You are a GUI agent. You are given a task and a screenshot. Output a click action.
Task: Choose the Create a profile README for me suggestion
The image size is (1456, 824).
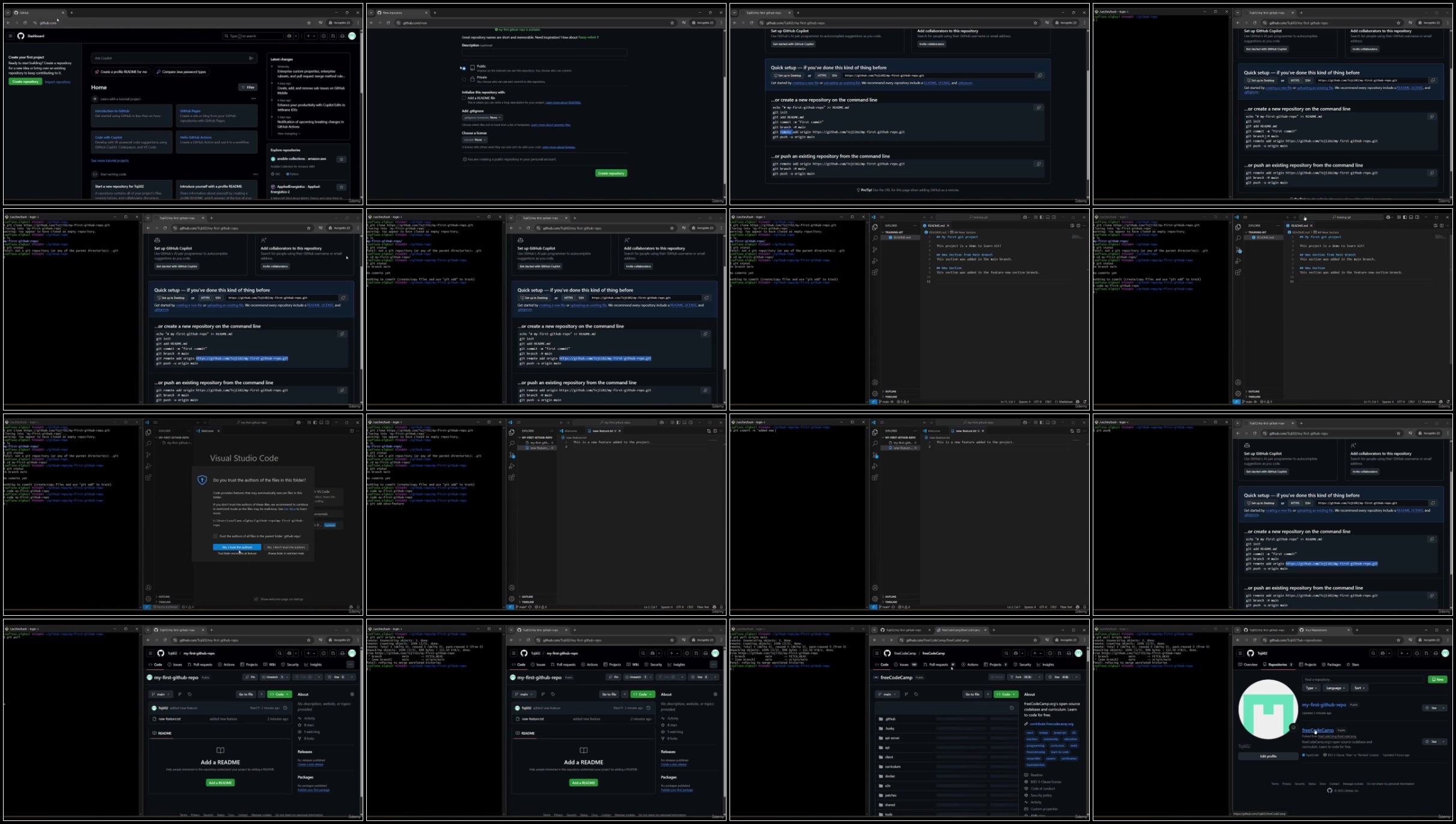[x=121, y=71]
